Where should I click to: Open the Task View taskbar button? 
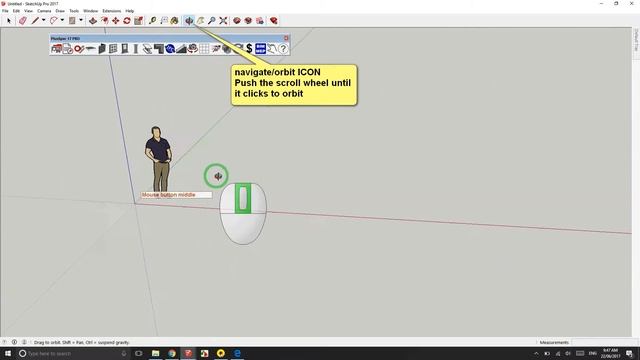coord(139,353)
